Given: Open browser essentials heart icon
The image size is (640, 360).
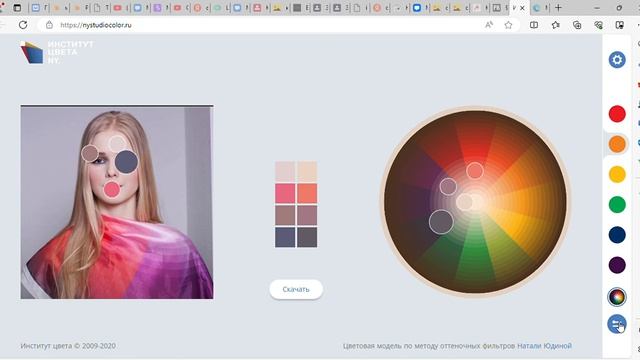Looking at the screenshot, I should (x=598, y=25).
